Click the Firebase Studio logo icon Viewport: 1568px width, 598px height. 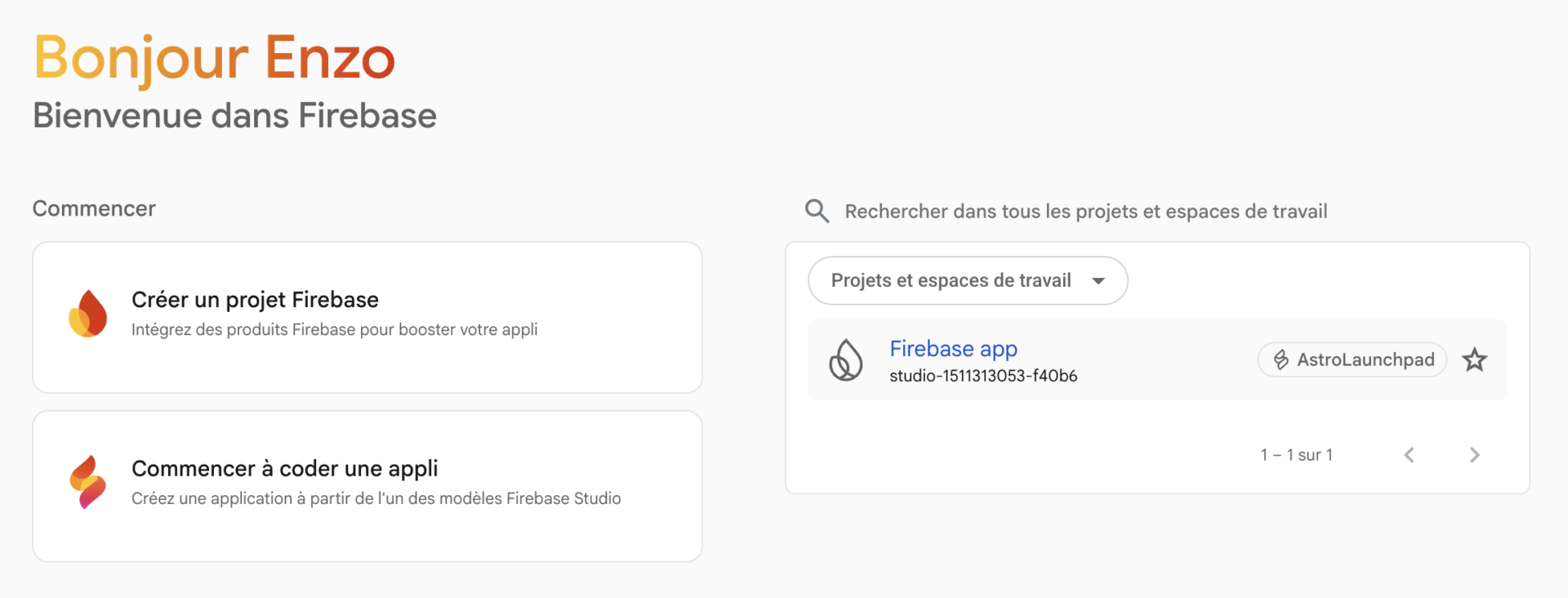click(88, 482)
